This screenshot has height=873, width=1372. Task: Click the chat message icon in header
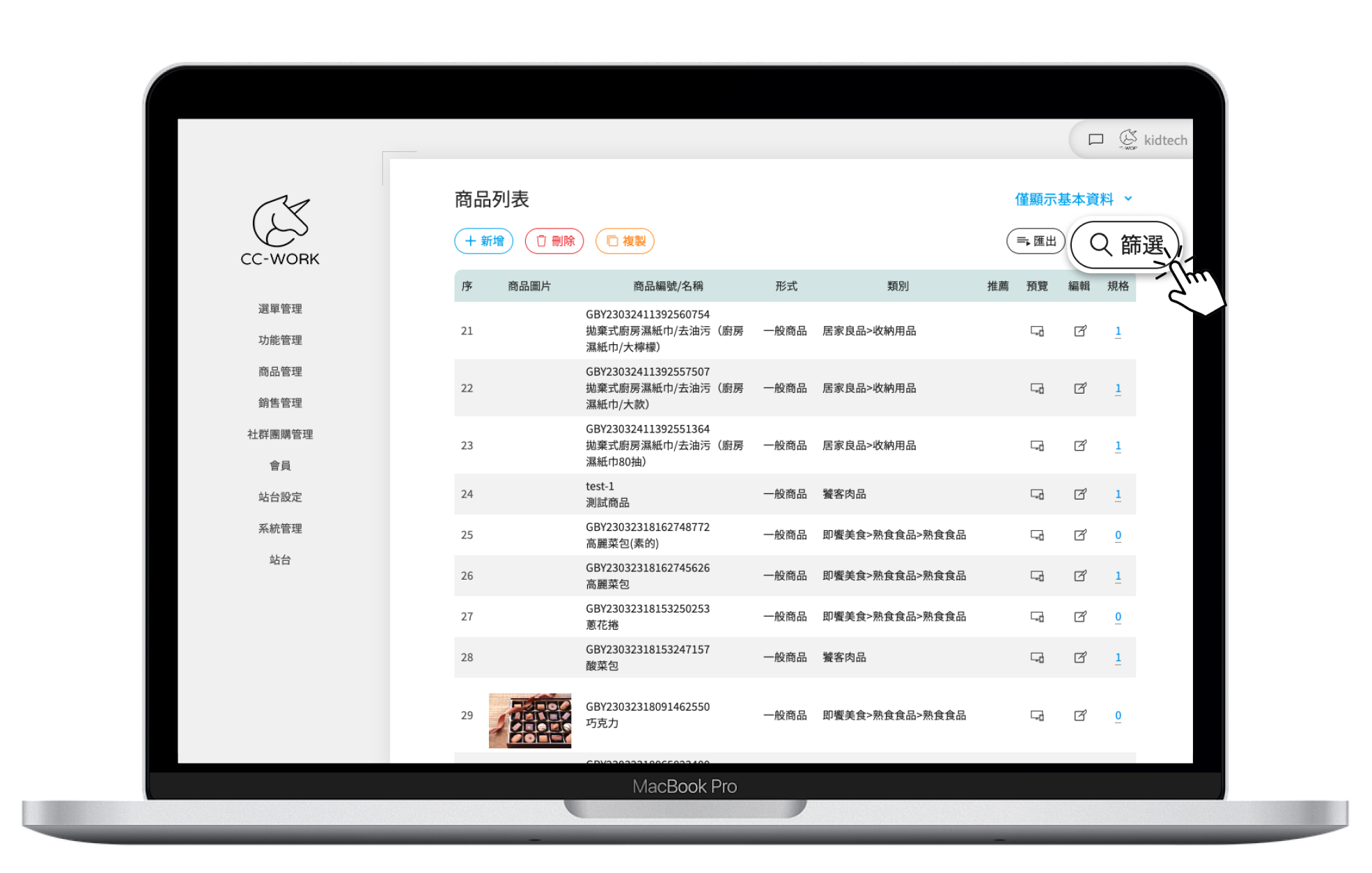click(x=1096, y=139)
